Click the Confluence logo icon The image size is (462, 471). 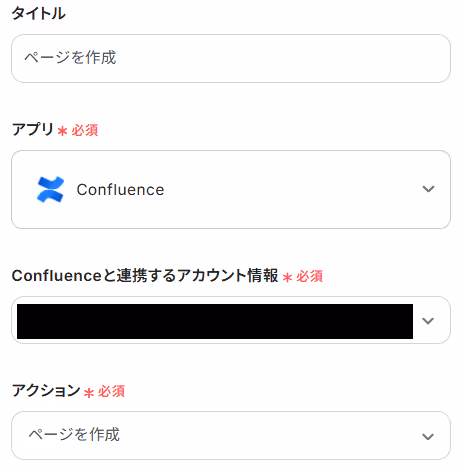point(50,189)
